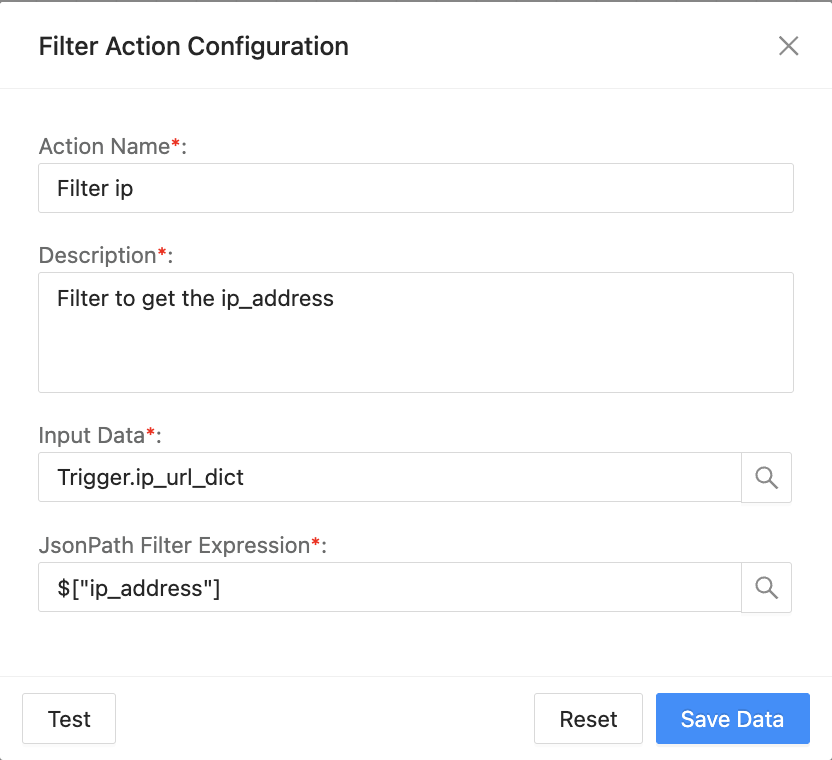
Task: Click the Action Name label
Action: (x=104, y=146)
